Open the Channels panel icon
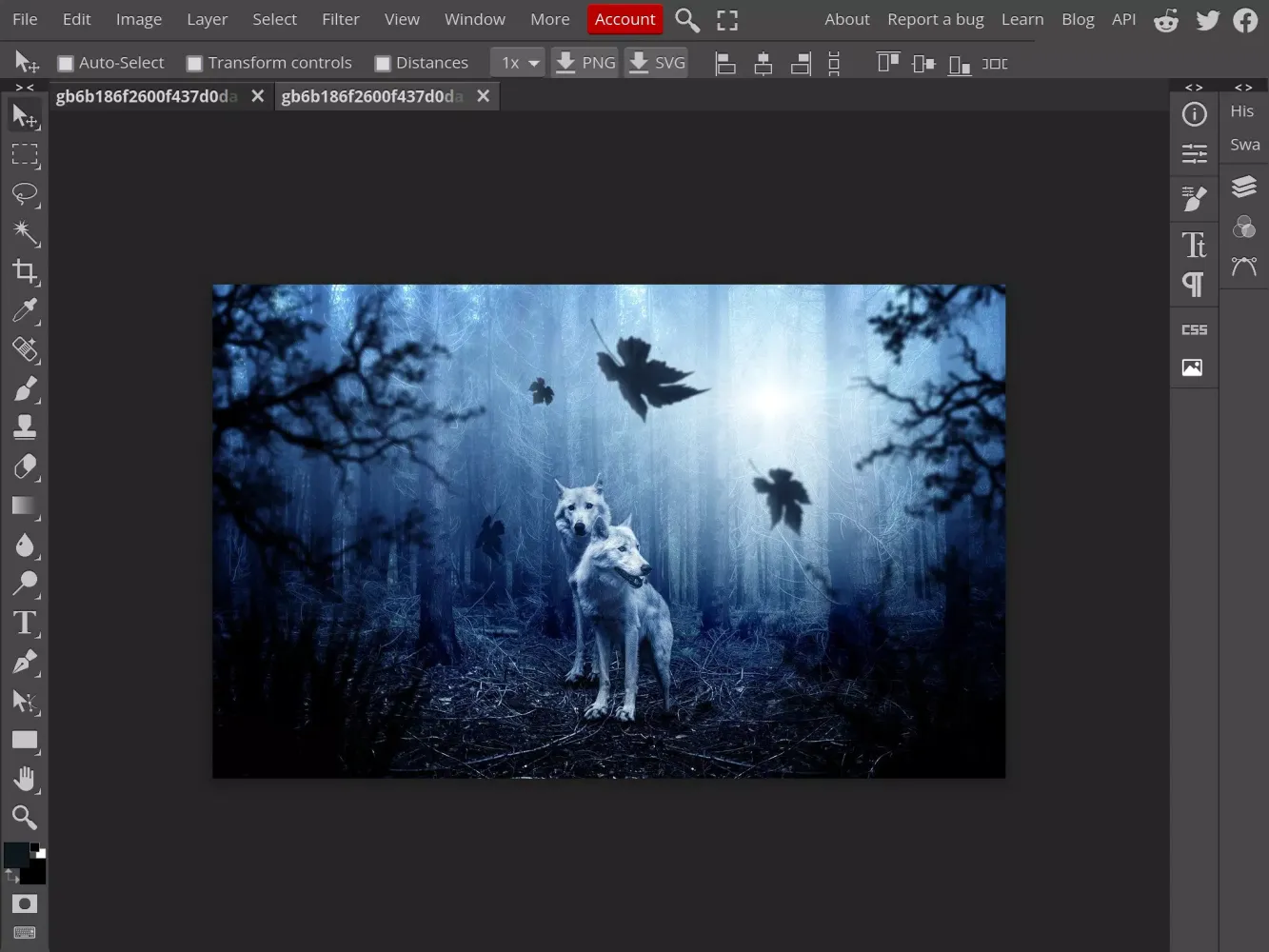The image size is (1269, 952). (x=1243, y=227)
